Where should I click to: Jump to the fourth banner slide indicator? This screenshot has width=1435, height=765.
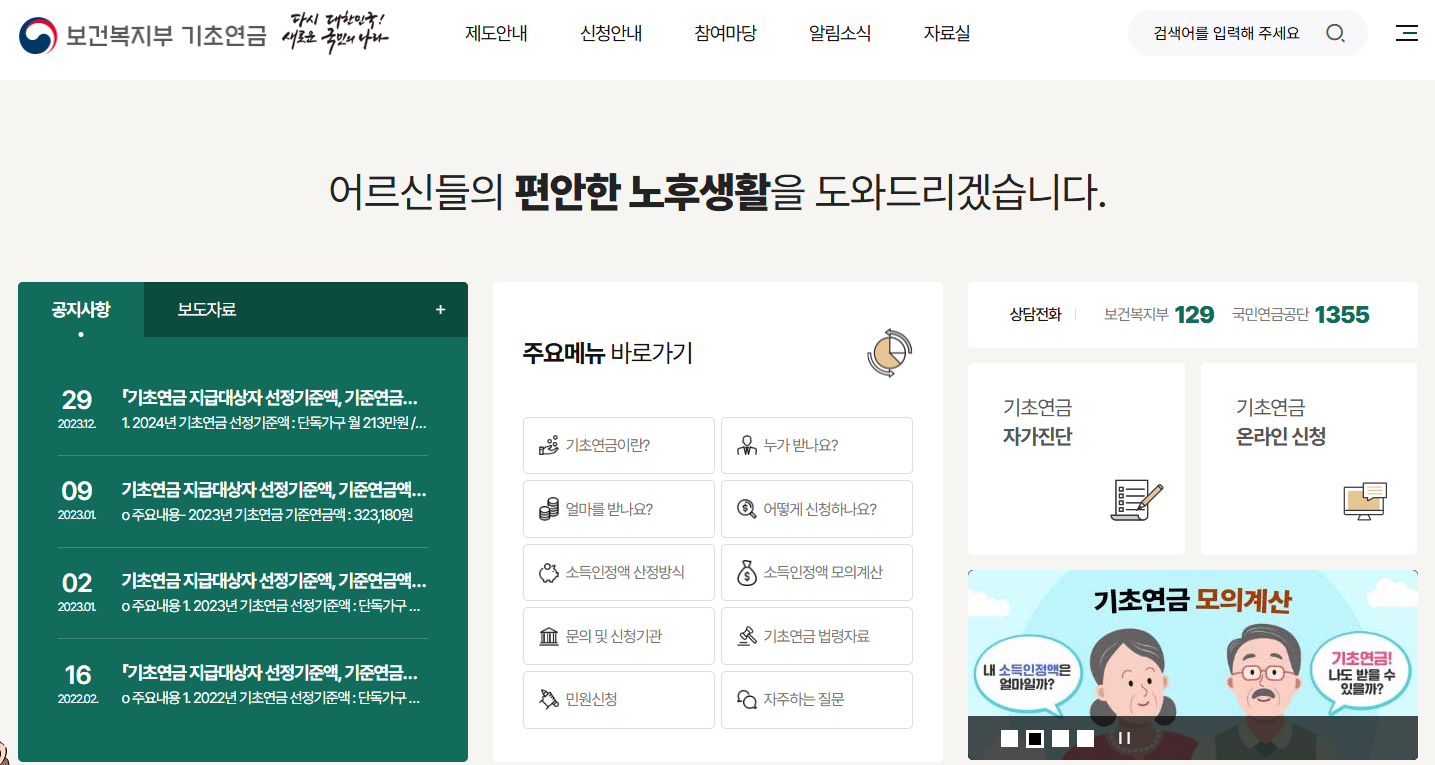pyautogui.click(x=1085, y=737)
